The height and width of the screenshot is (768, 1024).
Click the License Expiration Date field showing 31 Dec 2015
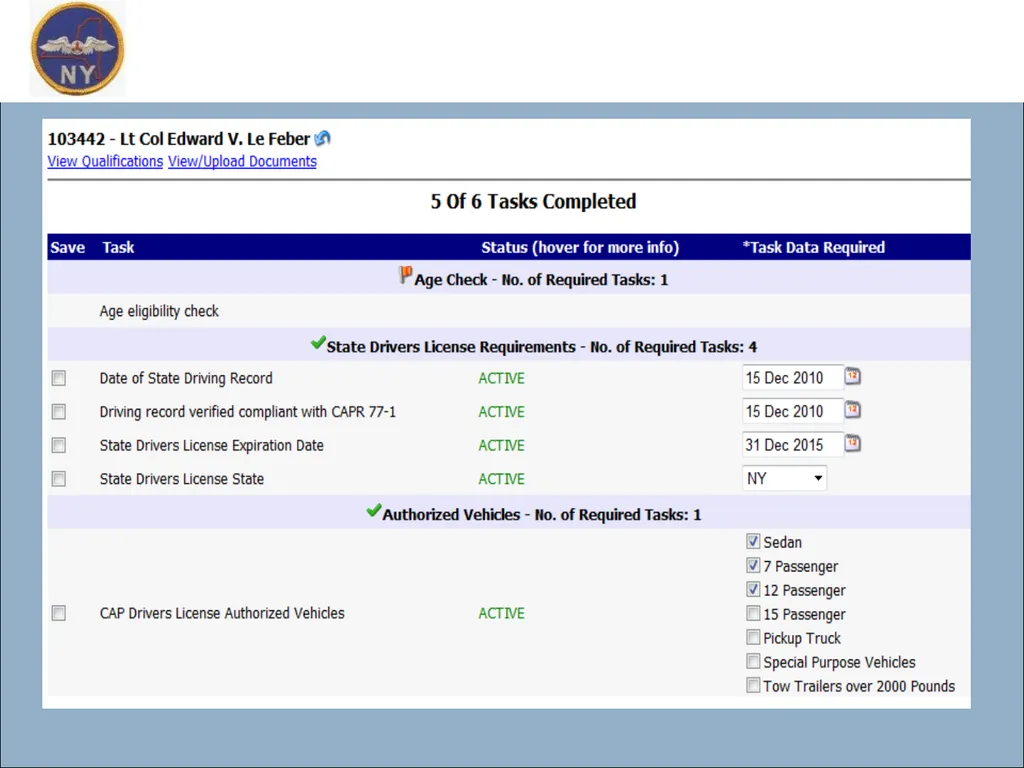pyautogui.click(x=793, y=445)
